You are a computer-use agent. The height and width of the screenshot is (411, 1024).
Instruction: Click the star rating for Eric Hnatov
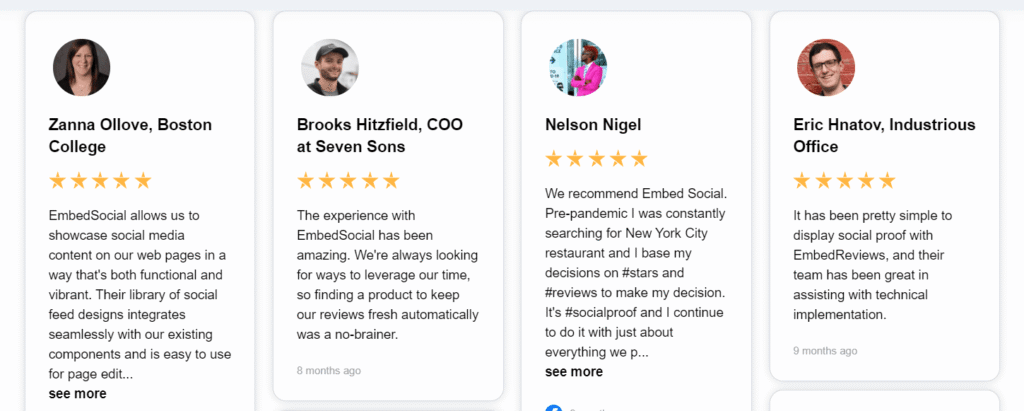pyautogui.click(x=844, y=181)
